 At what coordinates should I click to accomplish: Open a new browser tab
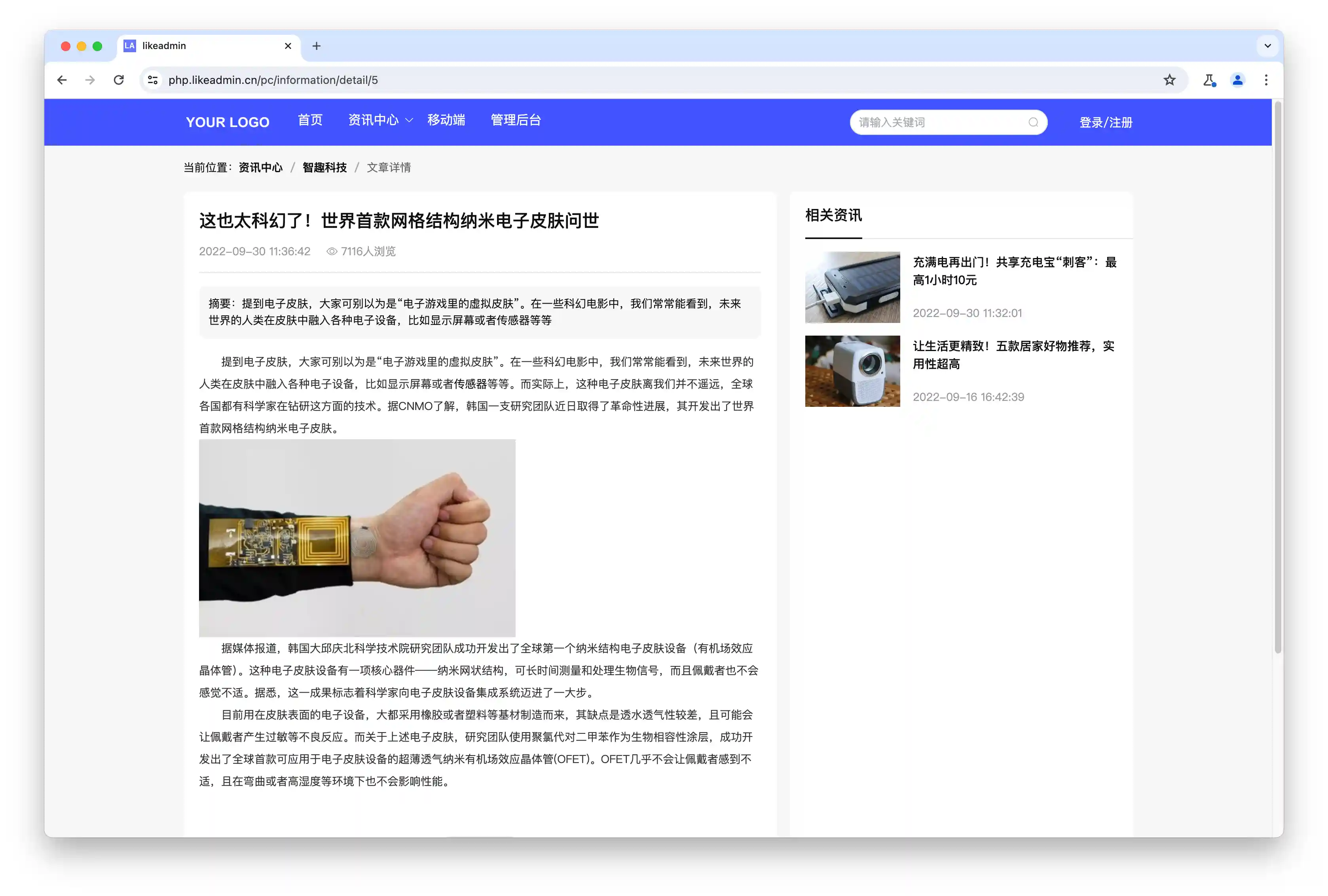pos(317,46)
